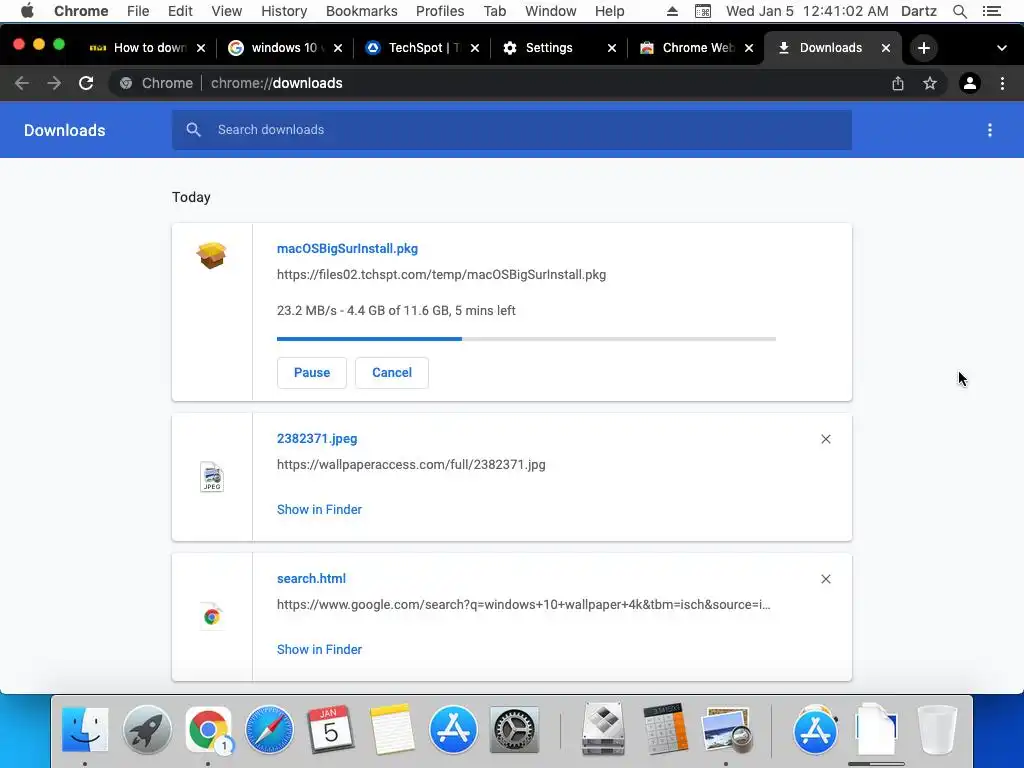Click the files02.tchspt.com source URL

[x=441, y=275]
